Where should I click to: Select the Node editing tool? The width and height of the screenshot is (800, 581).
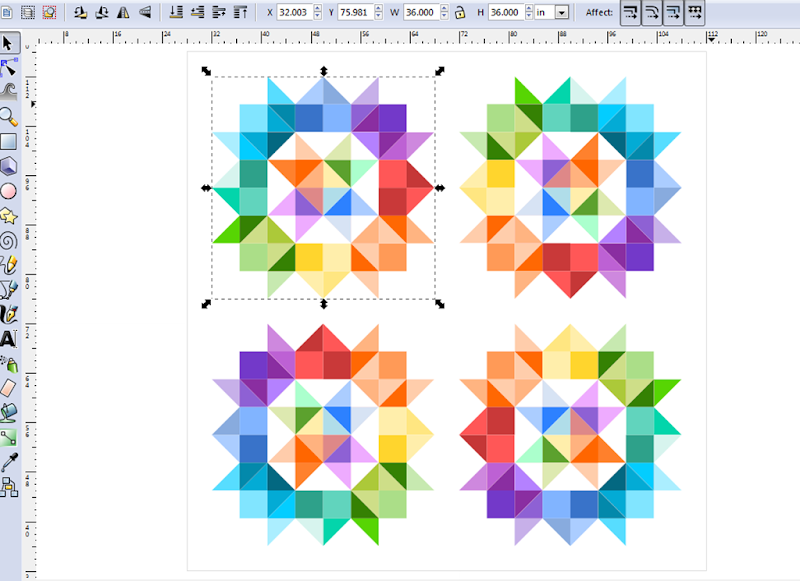click(9, 67)
